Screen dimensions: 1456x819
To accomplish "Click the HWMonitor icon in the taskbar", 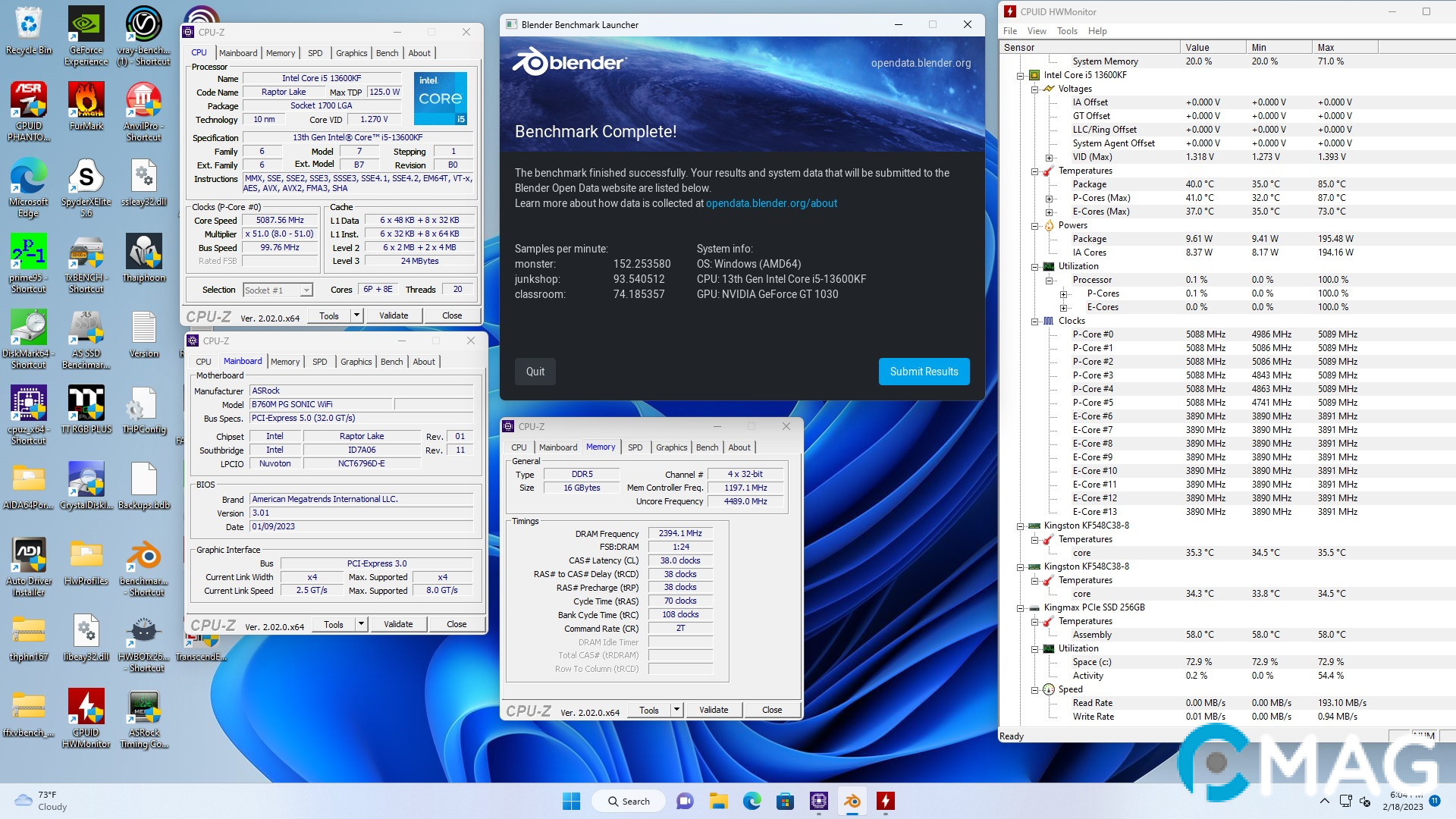I will (x=885, y=801).
